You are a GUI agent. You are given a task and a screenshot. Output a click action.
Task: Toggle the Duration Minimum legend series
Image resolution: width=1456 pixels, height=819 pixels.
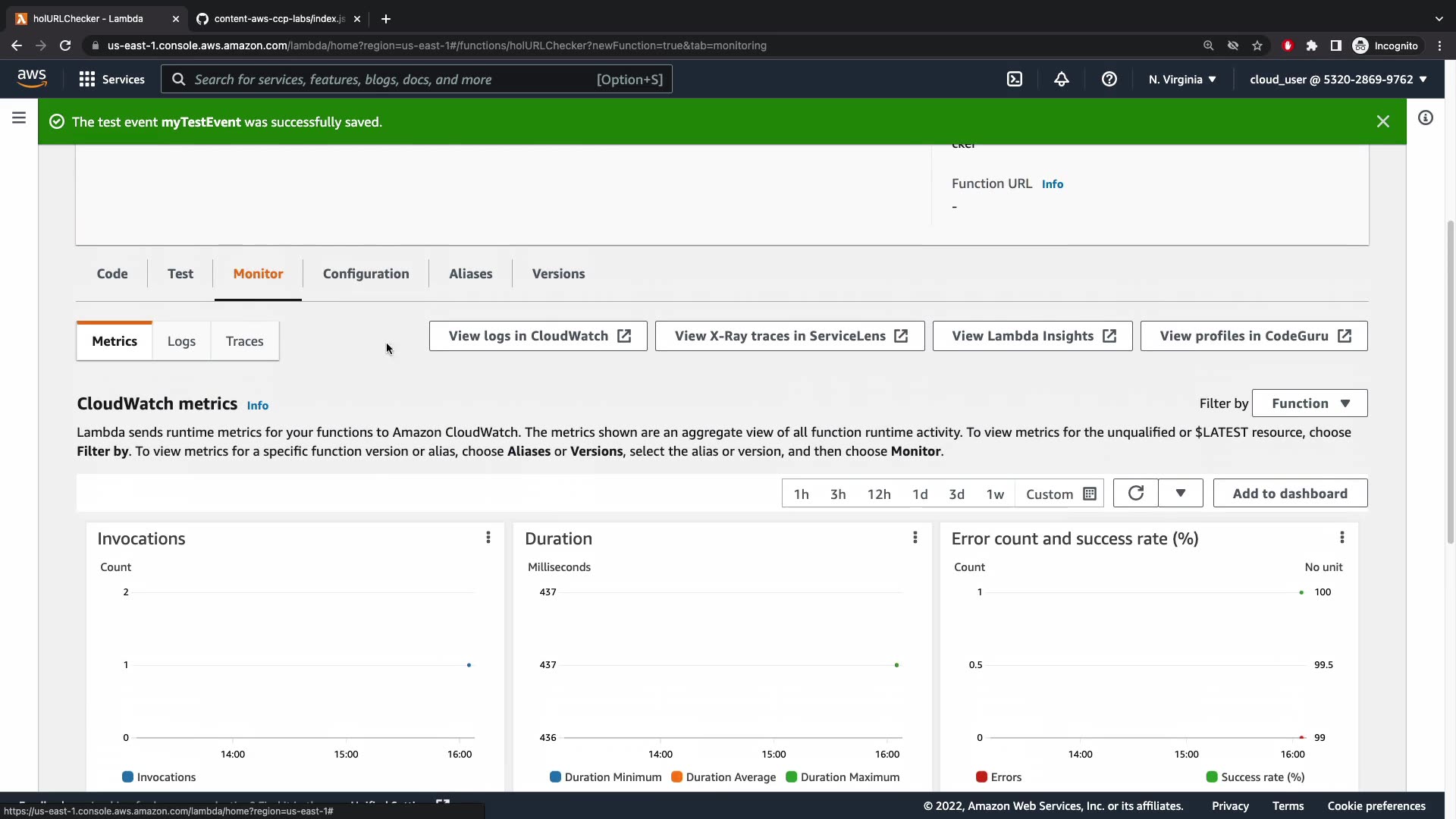605,777
